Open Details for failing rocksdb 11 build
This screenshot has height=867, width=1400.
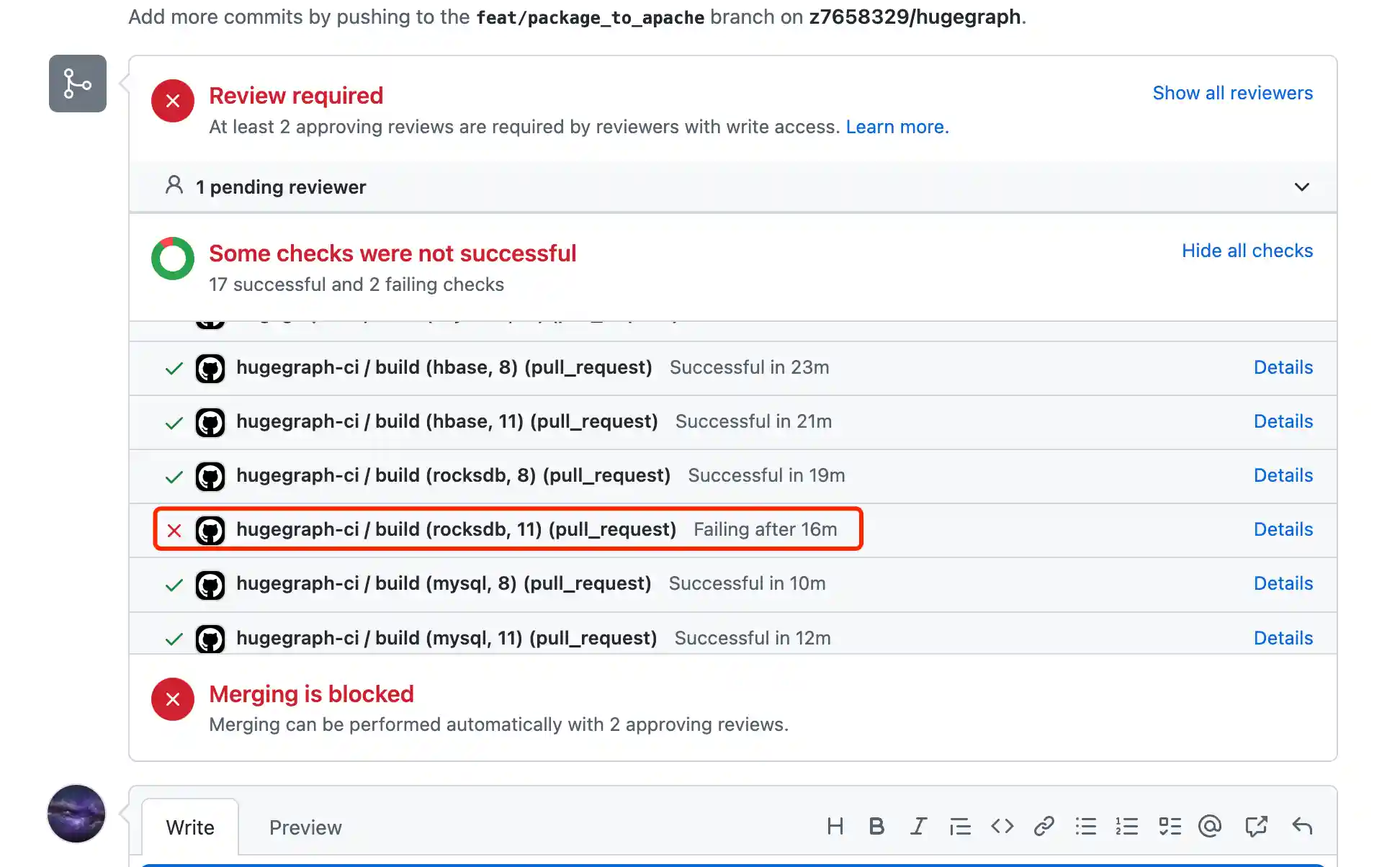click(1283, 529)
